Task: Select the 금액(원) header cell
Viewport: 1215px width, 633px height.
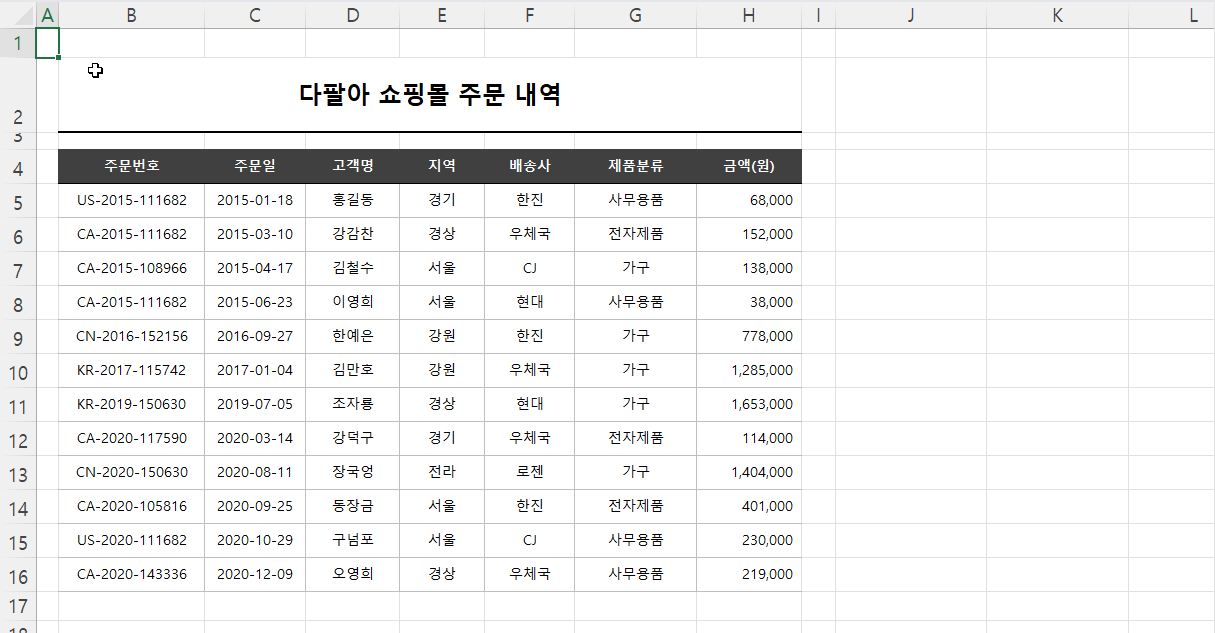Action: coord(747,166)
